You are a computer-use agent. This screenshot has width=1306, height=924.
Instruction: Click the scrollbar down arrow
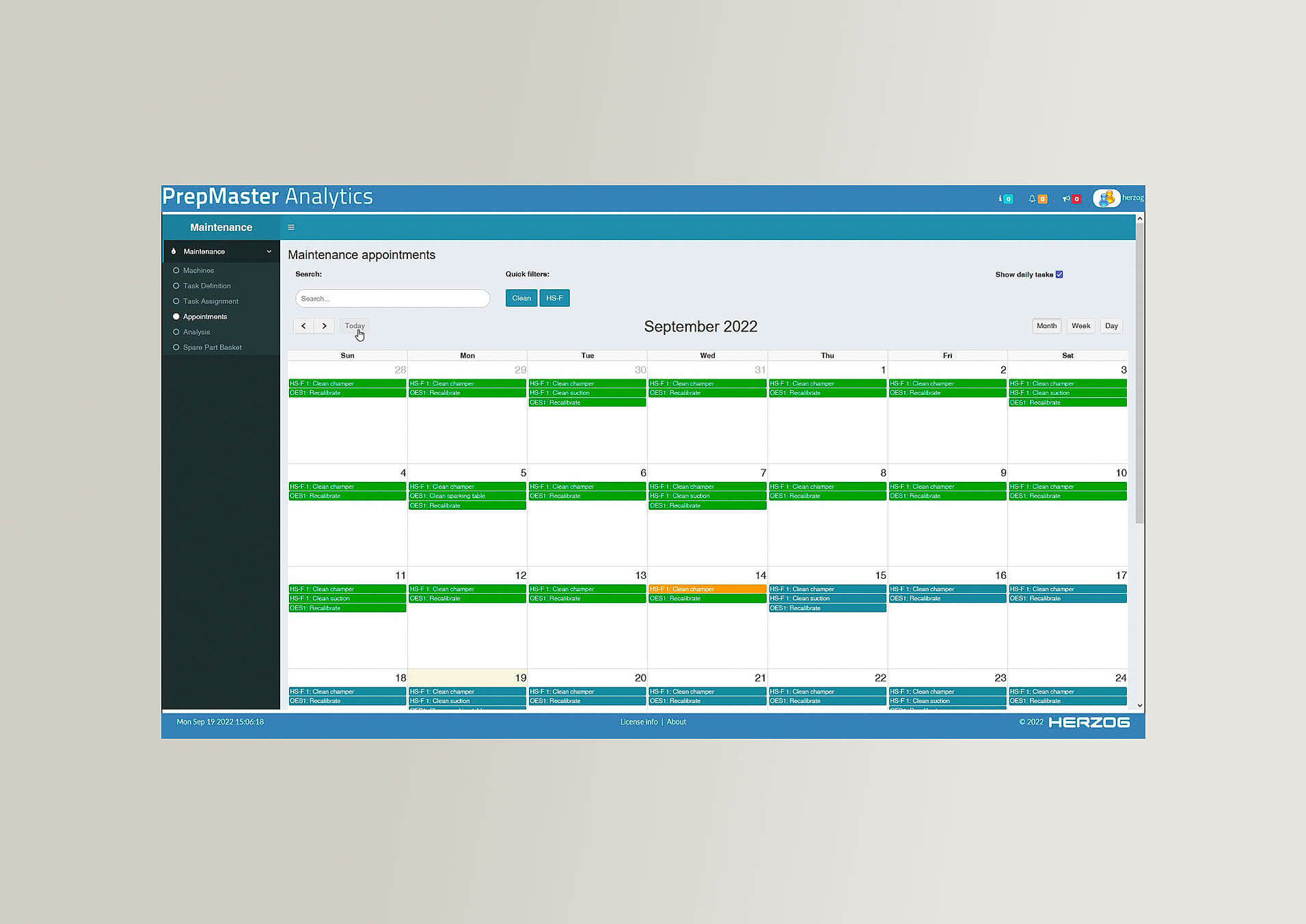tap(1139, 705)
